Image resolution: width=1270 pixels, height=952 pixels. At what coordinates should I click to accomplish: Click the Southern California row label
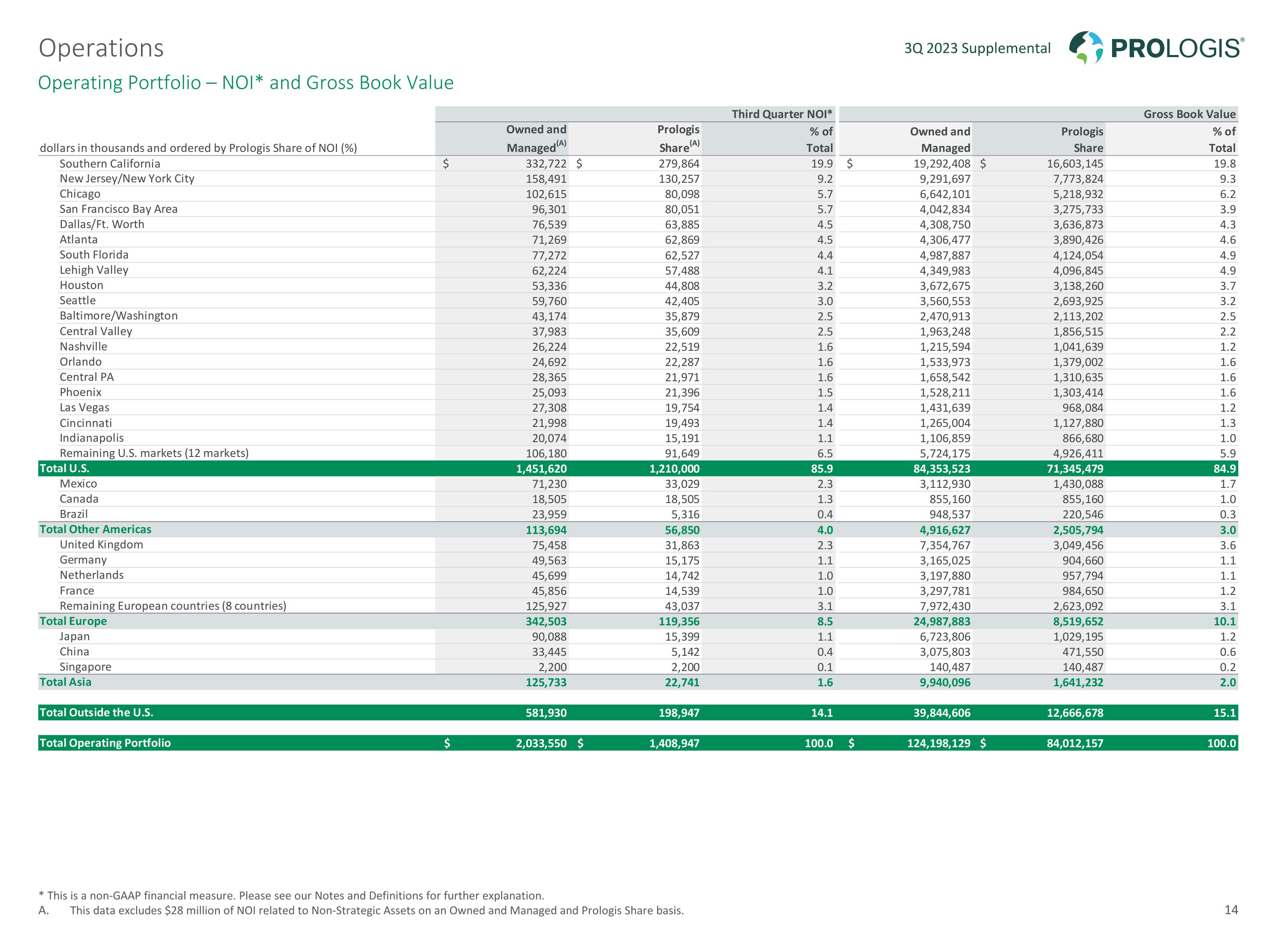point(110,164)
